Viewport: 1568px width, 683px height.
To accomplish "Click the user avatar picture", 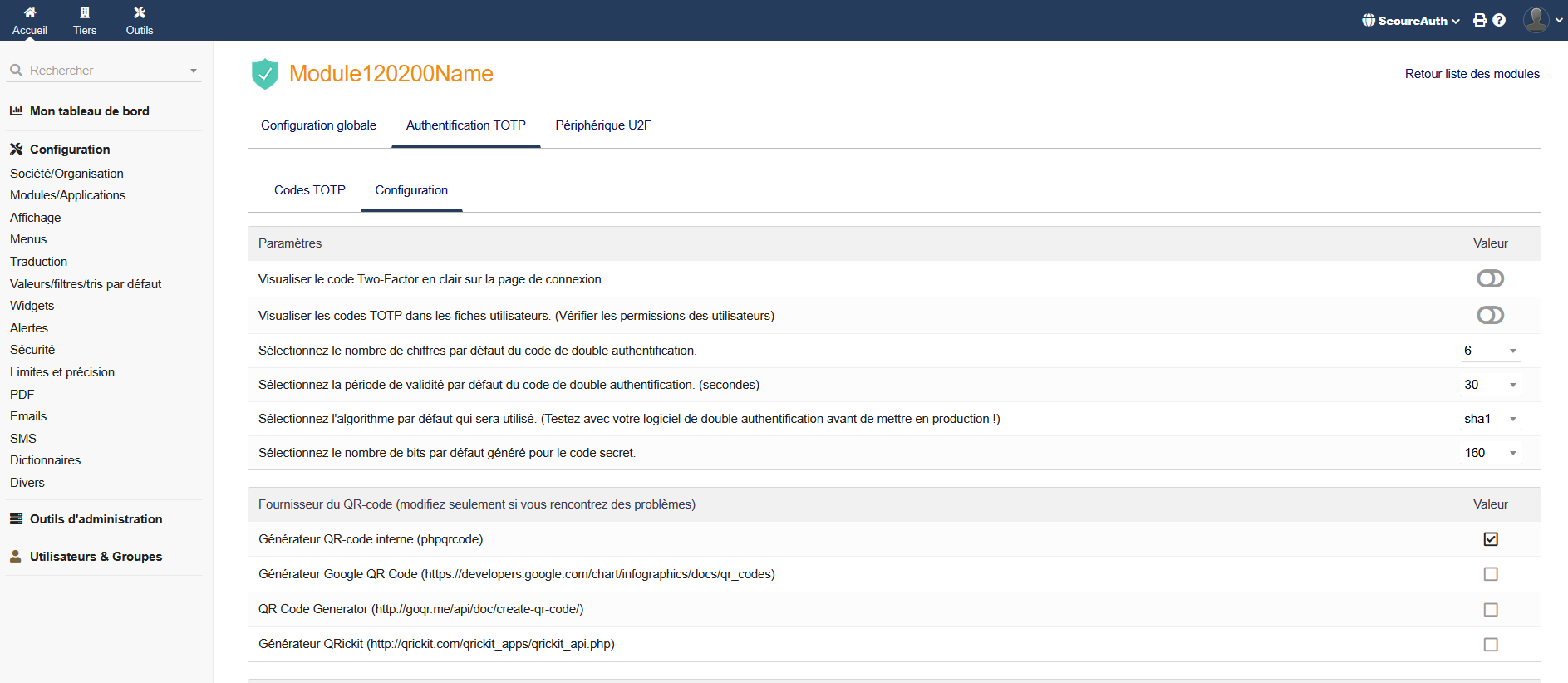I will click(1536, 19).
